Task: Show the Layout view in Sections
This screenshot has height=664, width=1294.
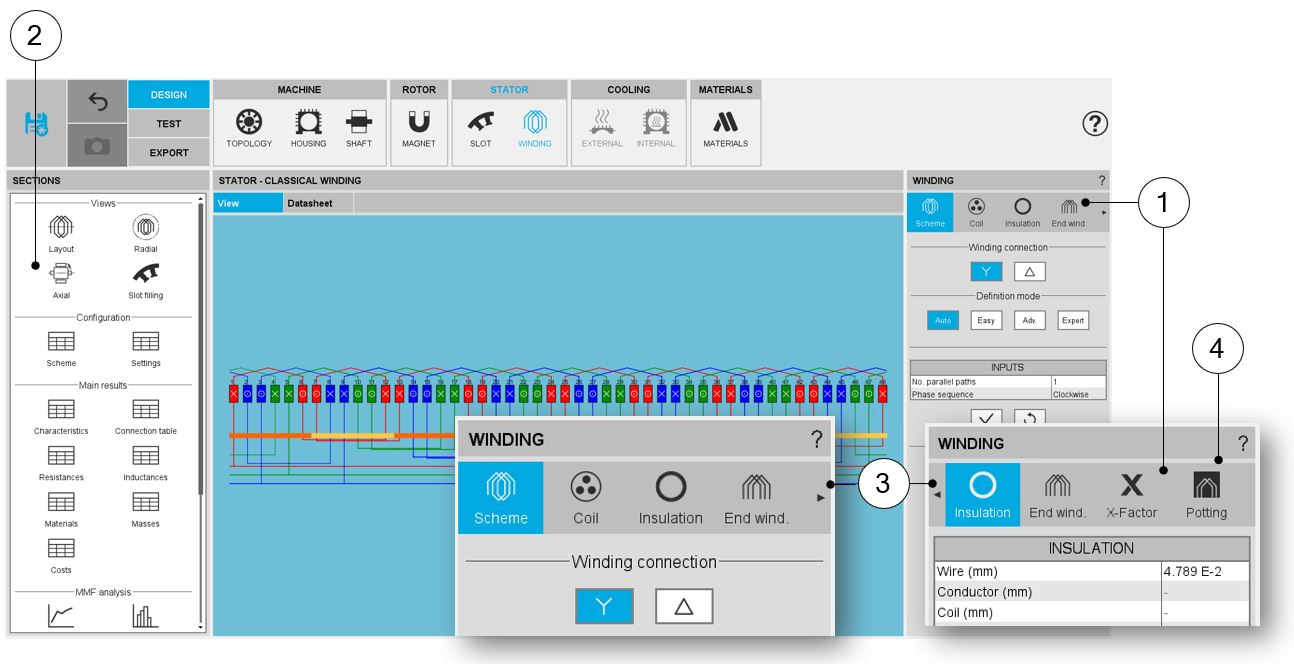Action: 61,233
